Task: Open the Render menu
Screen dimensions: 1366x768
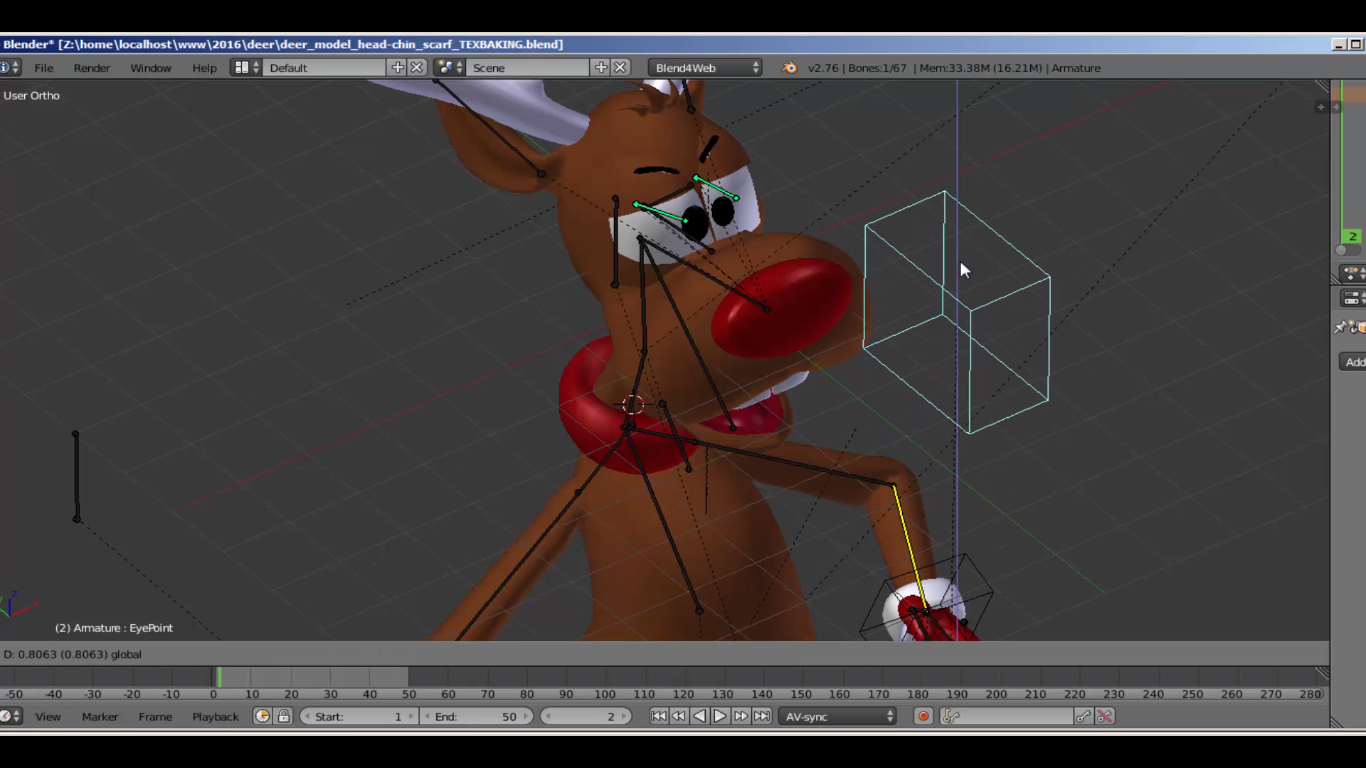Action: coord(91,68)
